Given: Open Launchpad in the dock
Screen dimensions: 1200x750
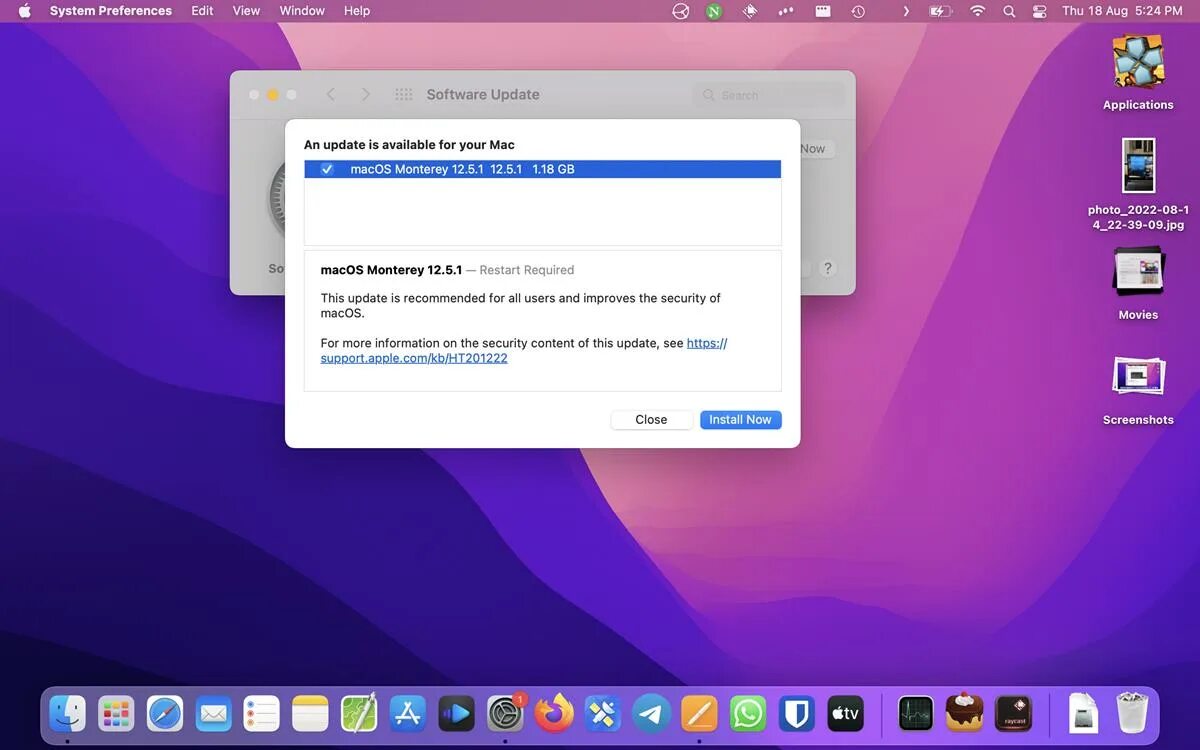Looking at the screenshot, I should pos(116,713).
